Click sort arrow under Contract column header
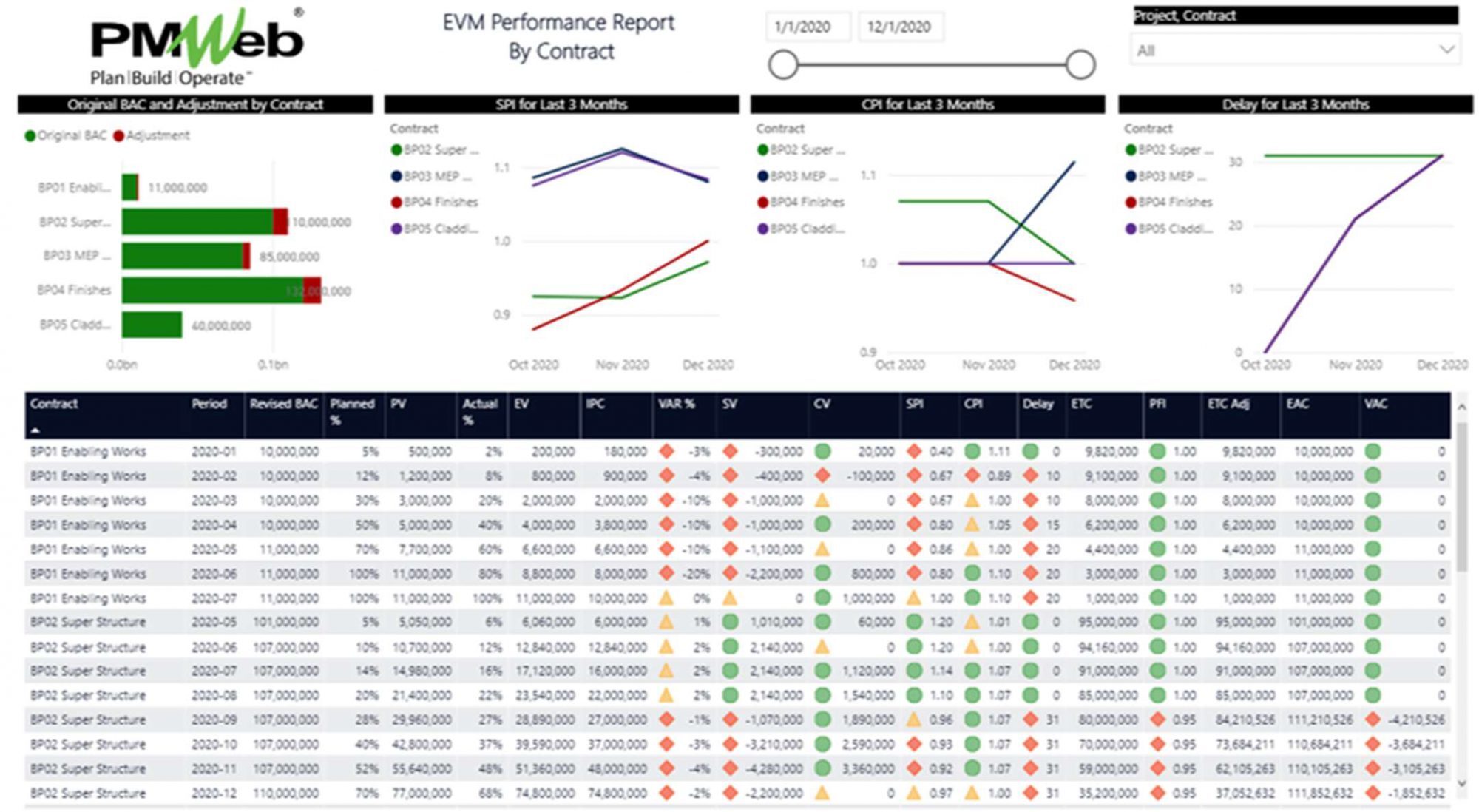Viewport: 1479px width, 812px height. pyautogui.click(x=35, y=430)
